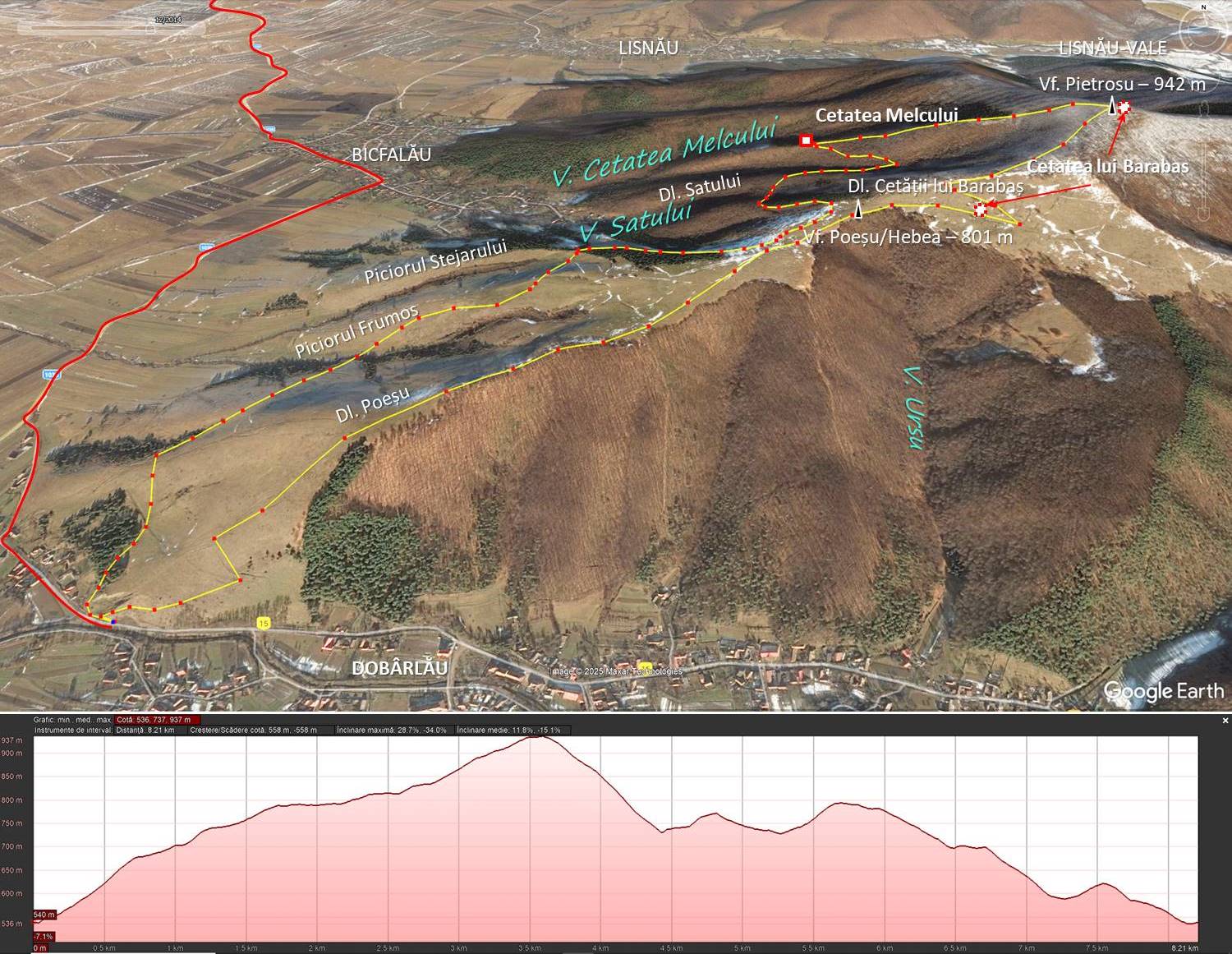Click Cetatea lui Barabas marker near Pietrosu
The height and width of the screenshot is (954, 1232).
[x=1124, y=106]
